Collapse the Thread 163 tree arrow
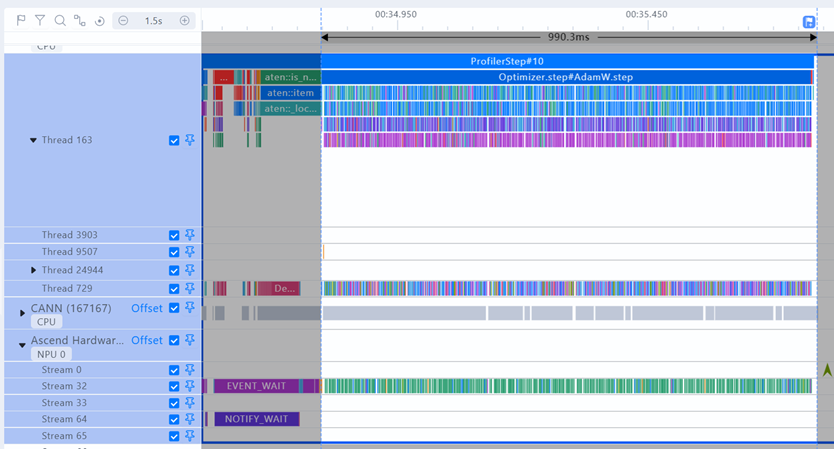834x449 pixels. point(33,140)
